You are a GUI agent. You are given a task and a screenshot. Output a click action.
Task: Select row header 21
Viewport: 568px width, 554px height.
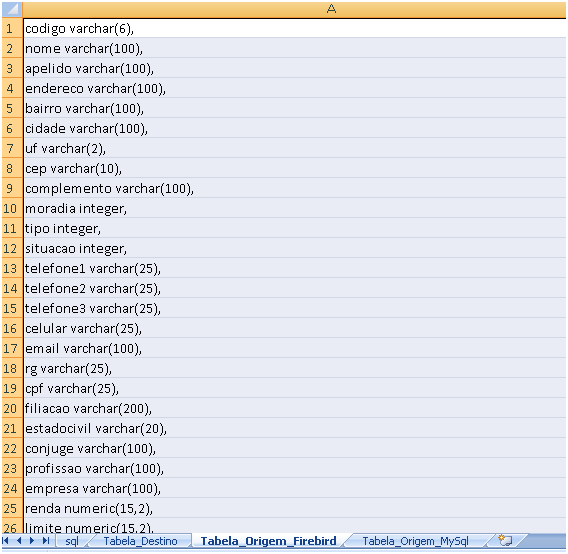12,428
